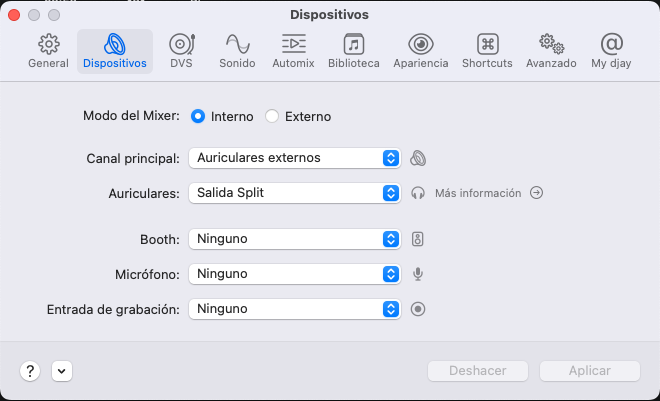Show the Apariencia appearance settings
660x401 pixels.
click(421, 51)
